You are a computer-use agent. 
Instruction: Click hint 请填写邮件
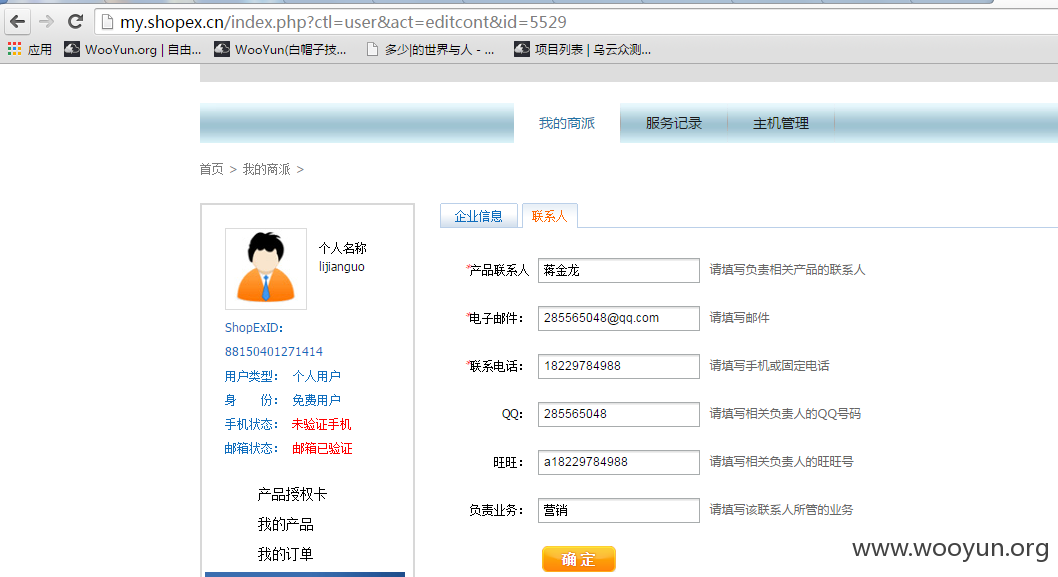coord(740,317)
